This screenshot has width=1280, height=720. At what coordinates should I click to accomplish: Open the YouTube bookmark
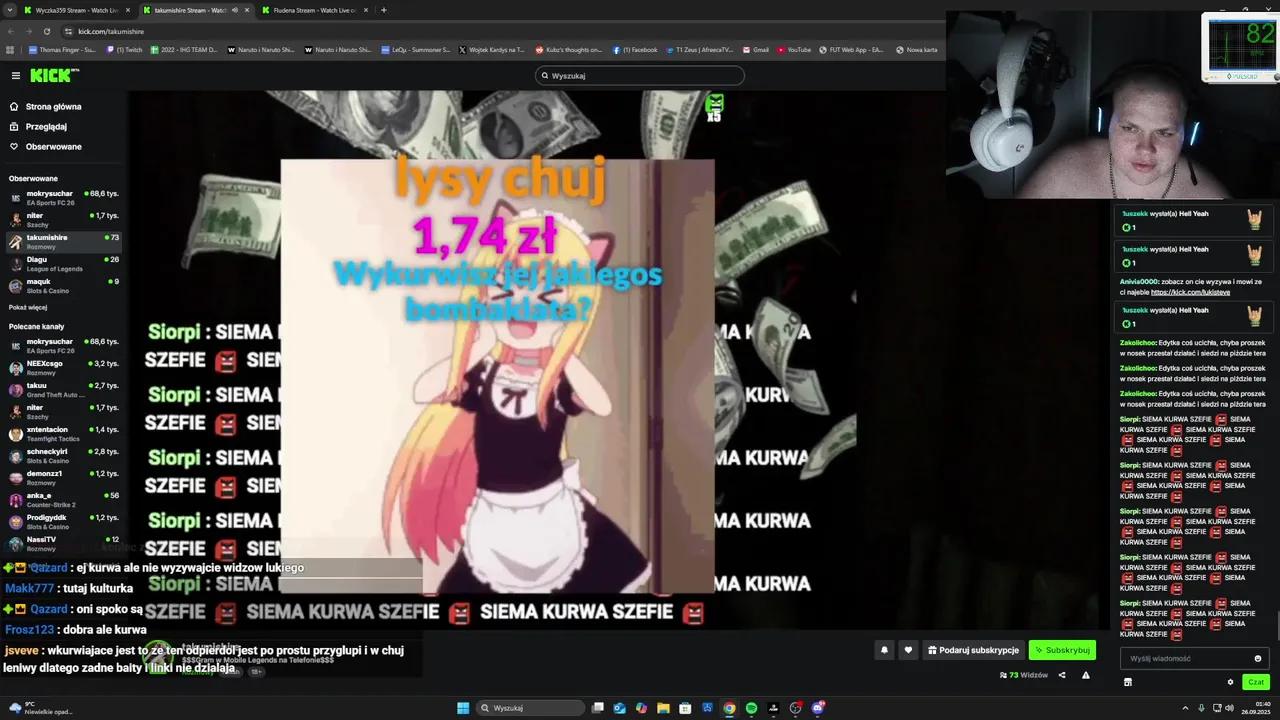[795, 49]
